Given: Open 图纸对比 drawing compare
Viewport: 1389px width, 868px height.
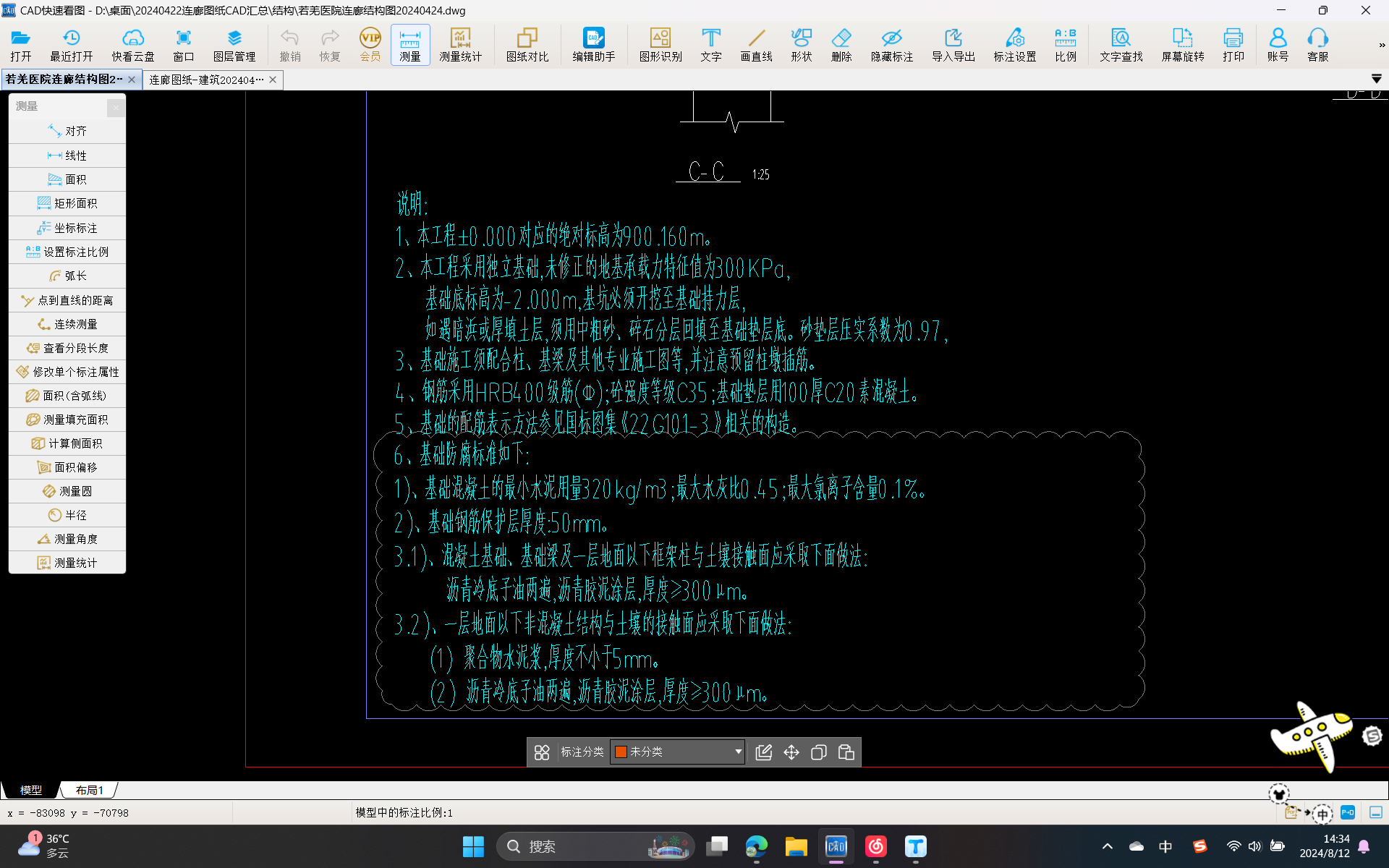Looking at the screenshot, I should pyautogui.click(x=527, y=45).
